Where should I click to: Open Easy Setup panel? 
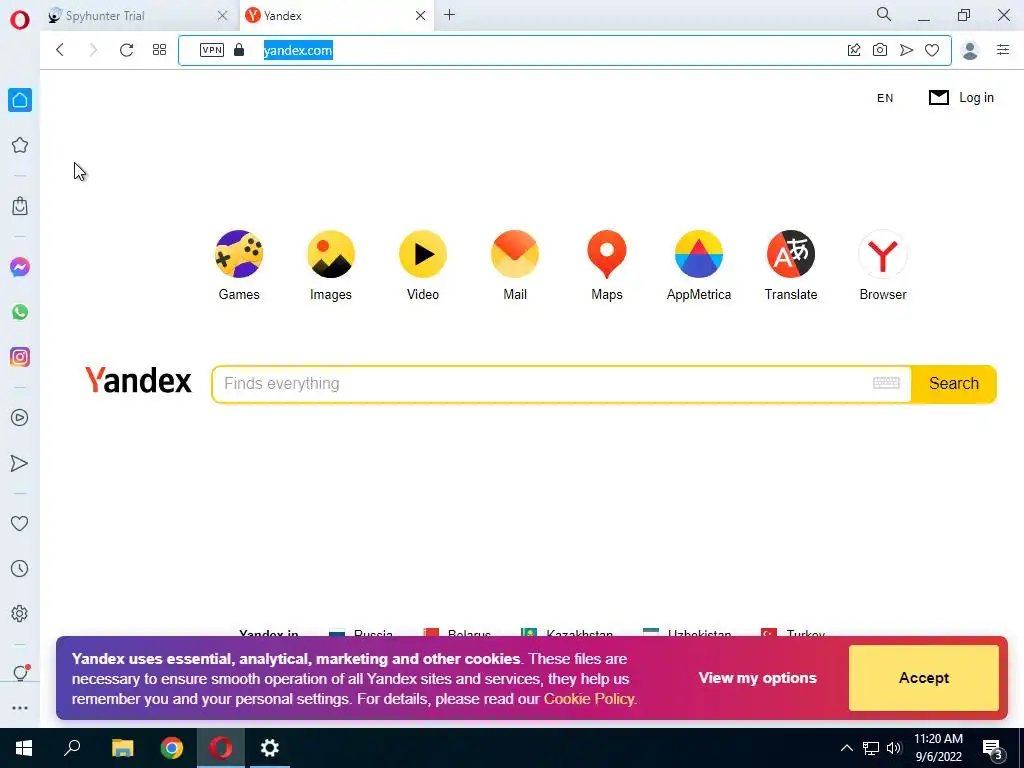pyautogui.click(x=1003, y=50)
